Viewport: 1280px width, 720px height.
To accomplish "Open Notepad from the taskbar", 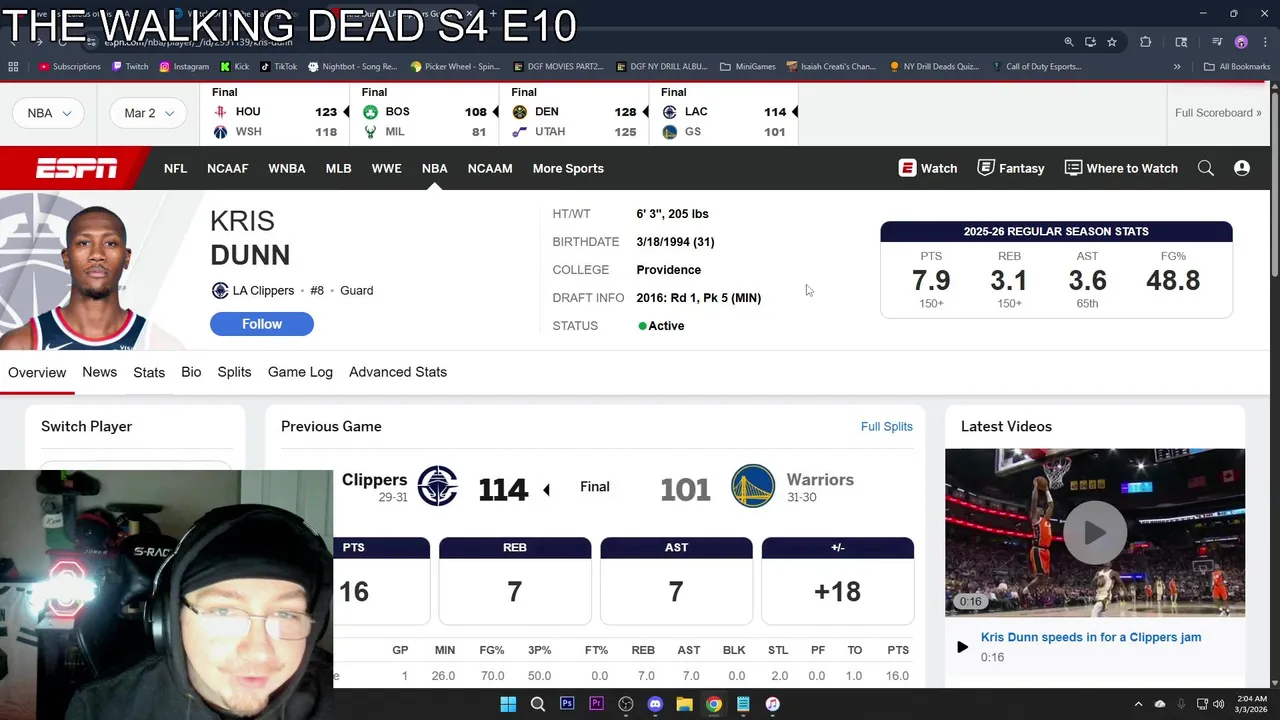I will pos(743,704).
